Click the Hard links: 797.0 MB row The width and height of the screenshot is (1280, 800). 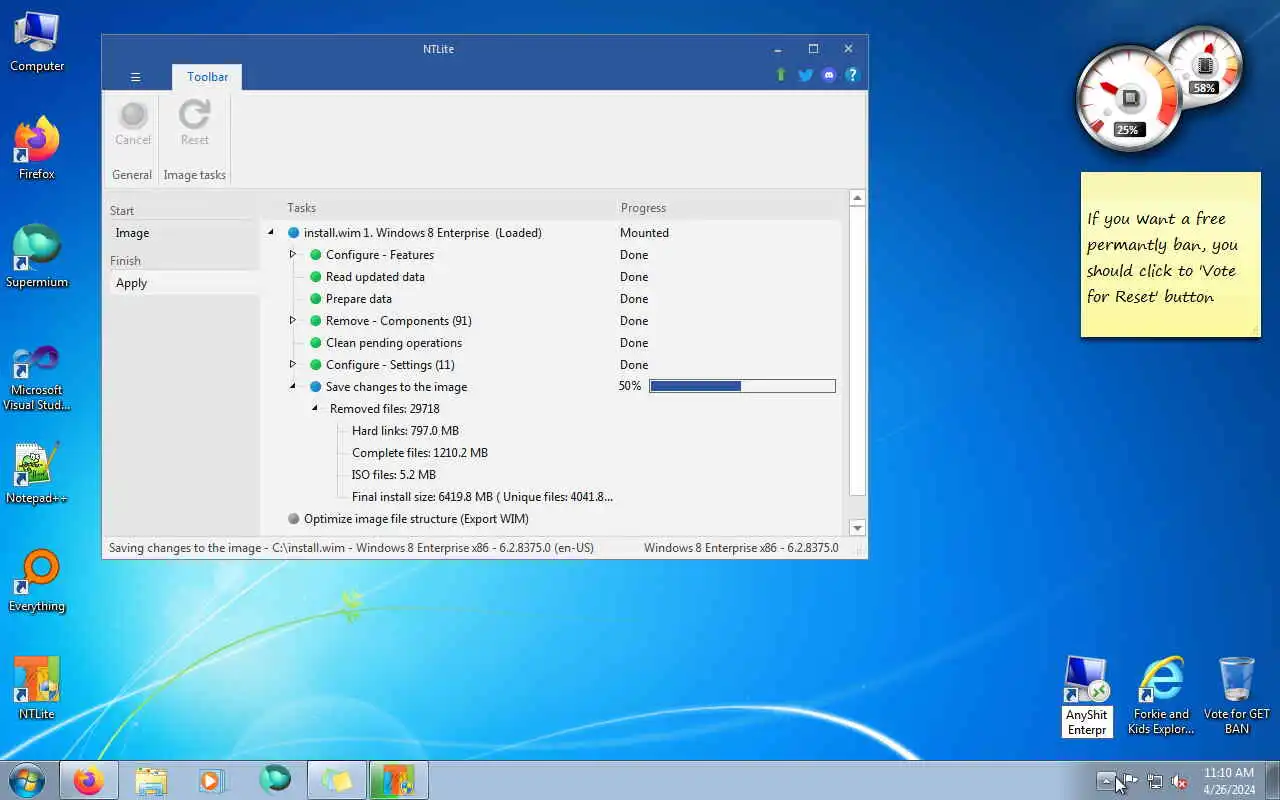coord(405,431)
